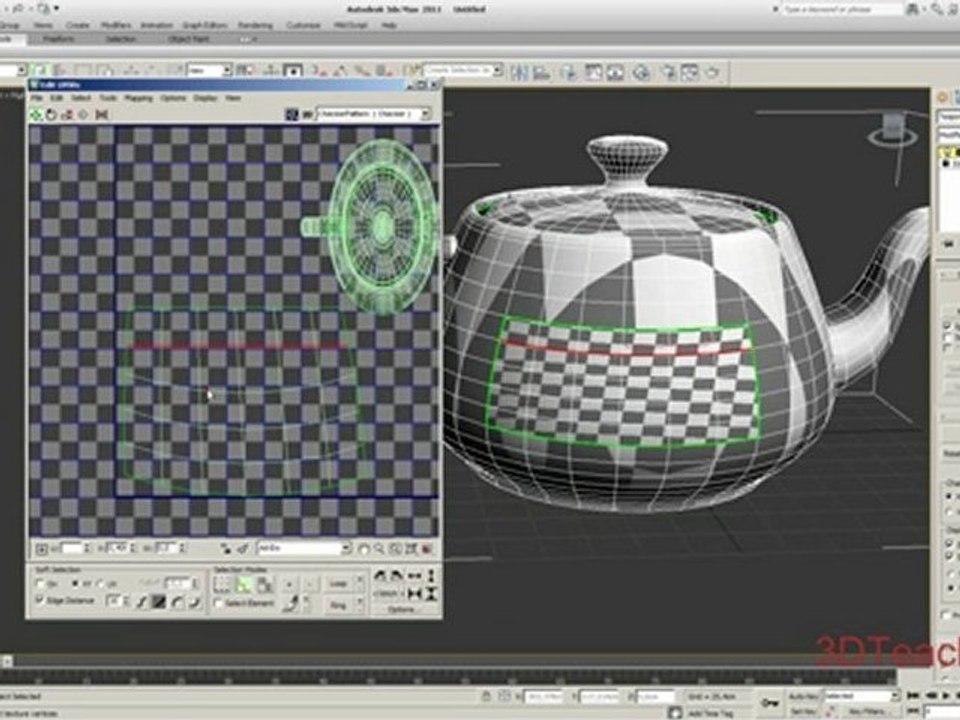Open the Rendering menu in 3ds Max
960x720 pixels.
(255, 25)
